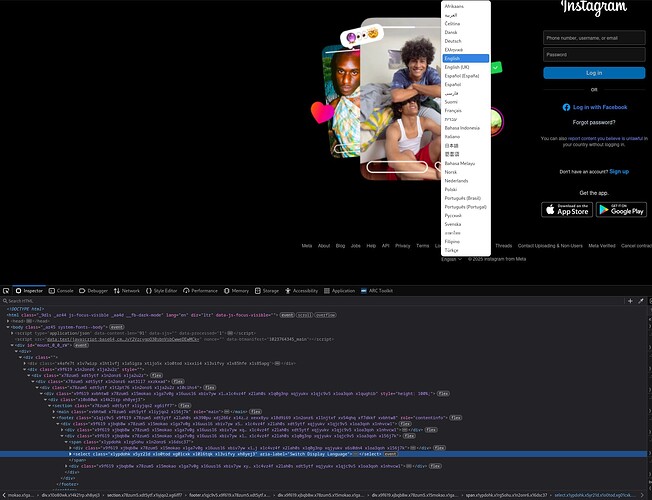Open the Inspector tab

pyautogui.click(x=30, y=291)
